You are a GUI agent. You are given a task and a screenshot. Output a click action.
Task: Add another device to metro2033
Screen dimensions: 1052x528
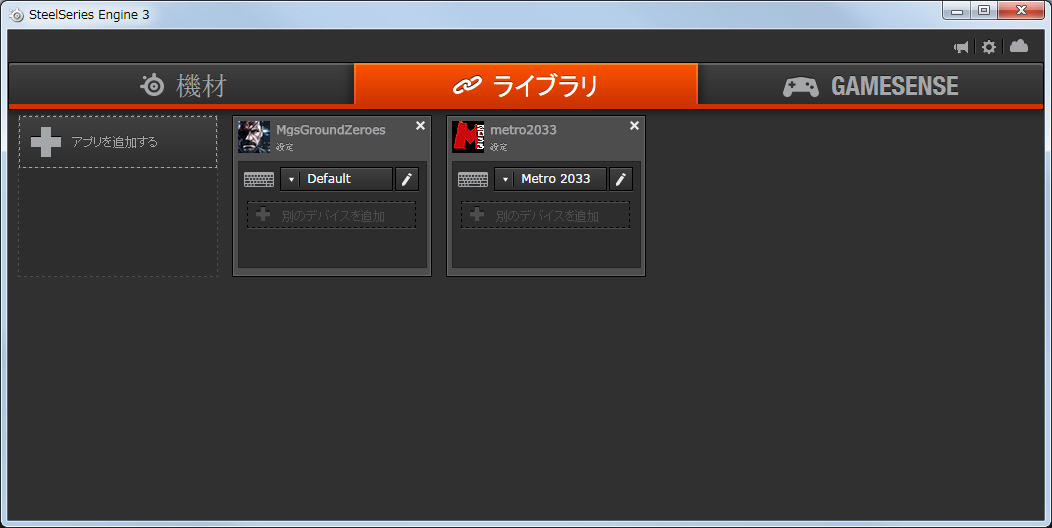pos(545,215)
